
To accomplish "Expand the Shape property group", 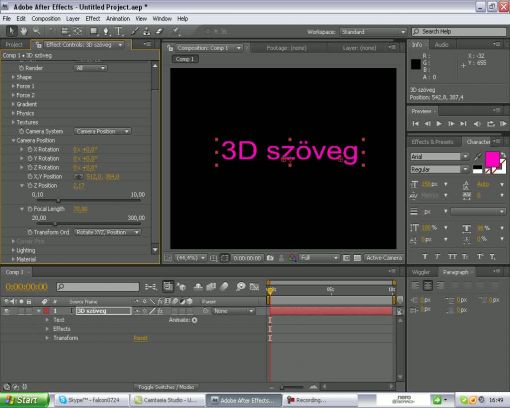I will pos(13,77).
